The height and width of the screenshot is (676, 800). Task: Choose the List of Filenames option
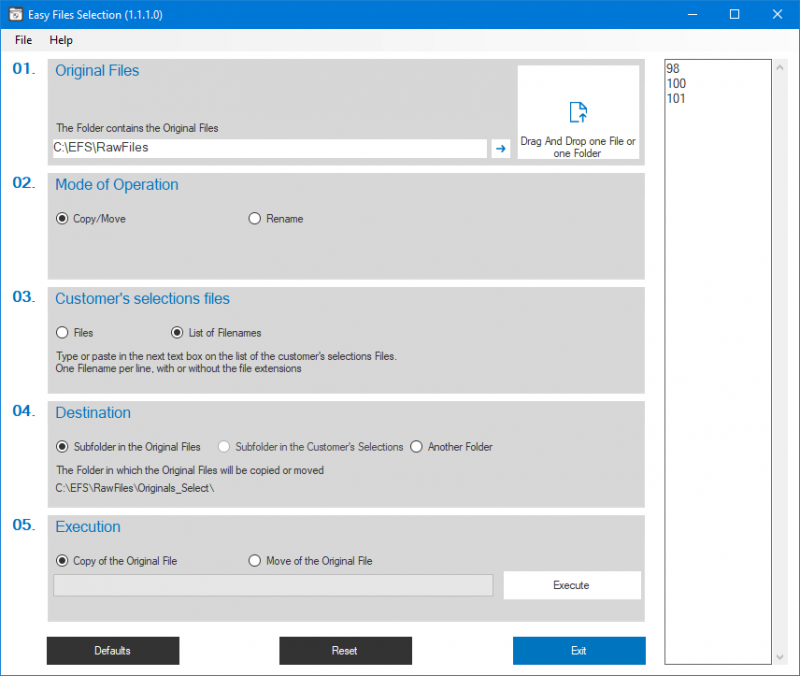pyautogui.click(x=178, y=333)
